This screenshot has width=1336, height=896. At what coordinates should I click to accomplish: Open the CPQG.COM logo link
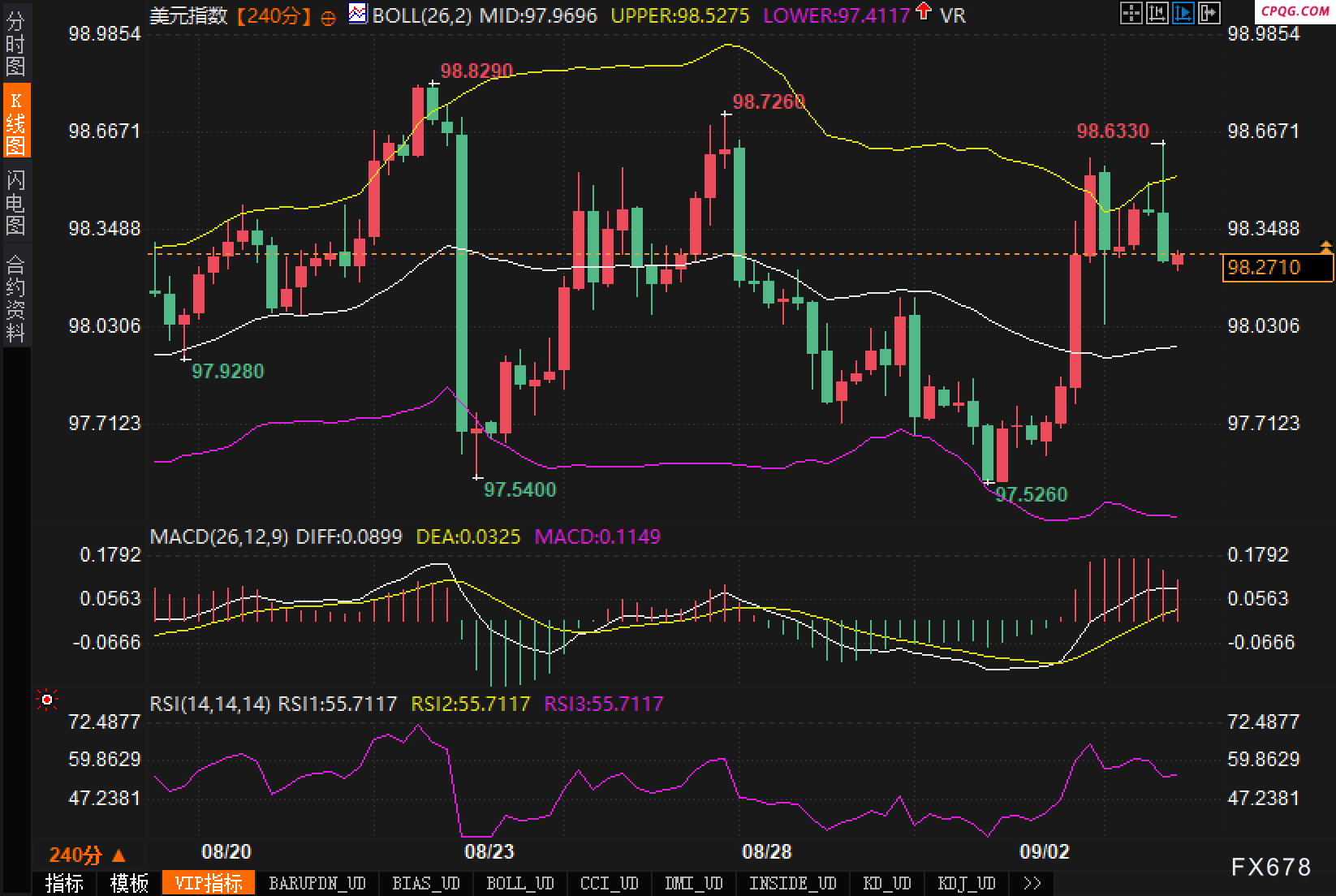point(1295,11)
